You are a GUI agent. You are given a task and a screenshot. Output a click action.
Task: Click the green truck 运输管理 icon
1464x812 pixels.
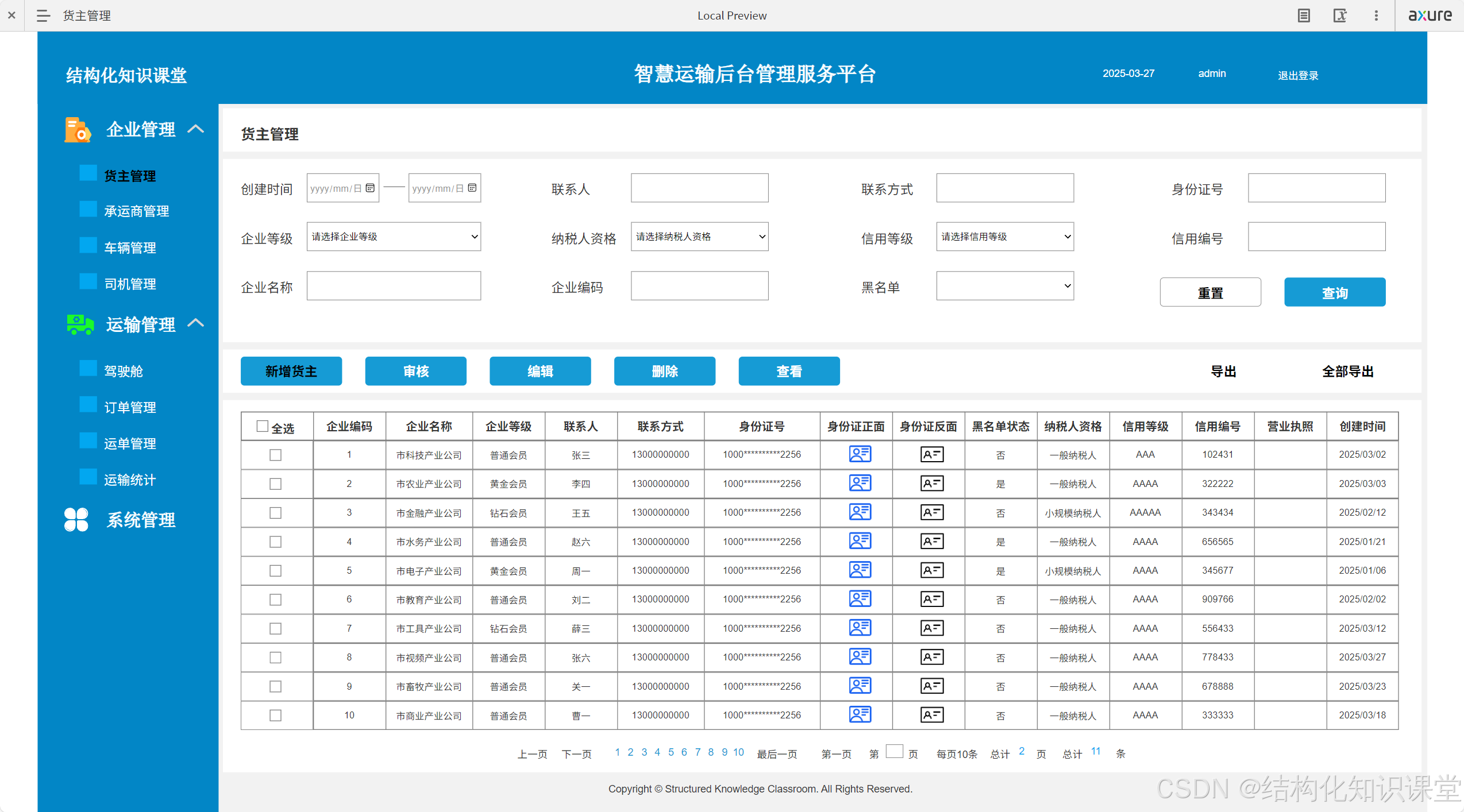coord(79,324)
